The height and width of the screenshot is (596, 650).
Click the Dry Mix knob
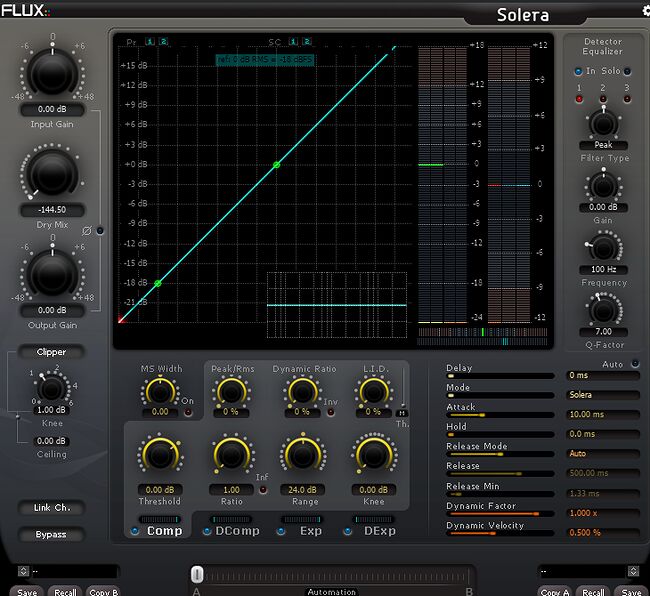click(52, 173)
